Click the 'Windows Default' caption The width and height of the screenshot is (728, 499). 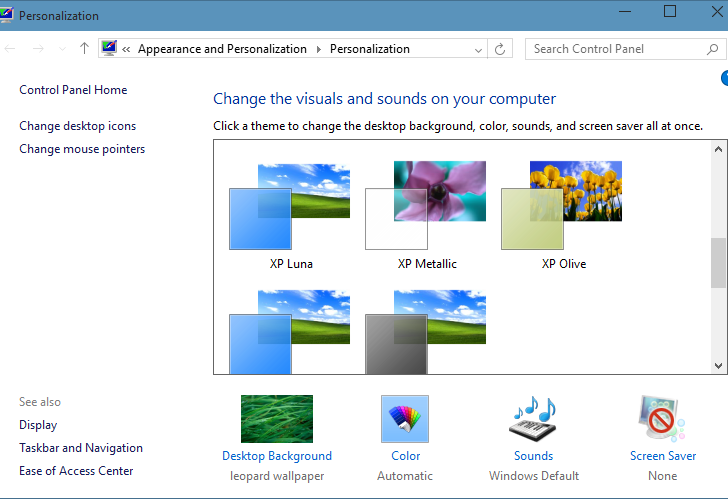534,476
